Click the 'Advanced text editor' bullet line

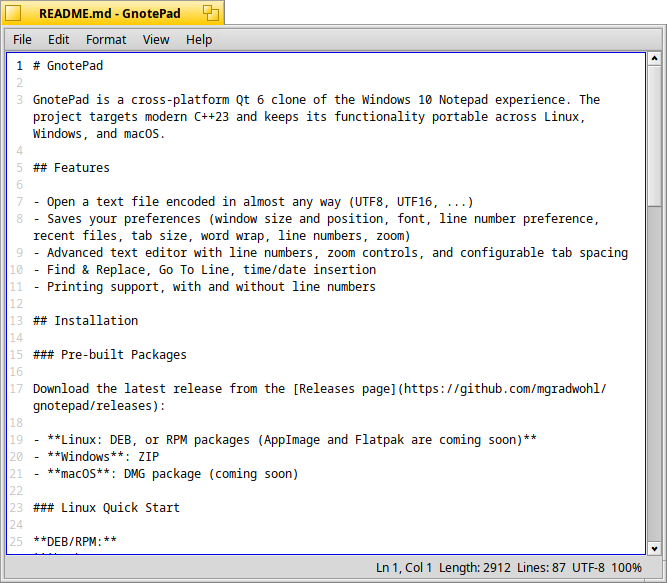pos(331,253)
